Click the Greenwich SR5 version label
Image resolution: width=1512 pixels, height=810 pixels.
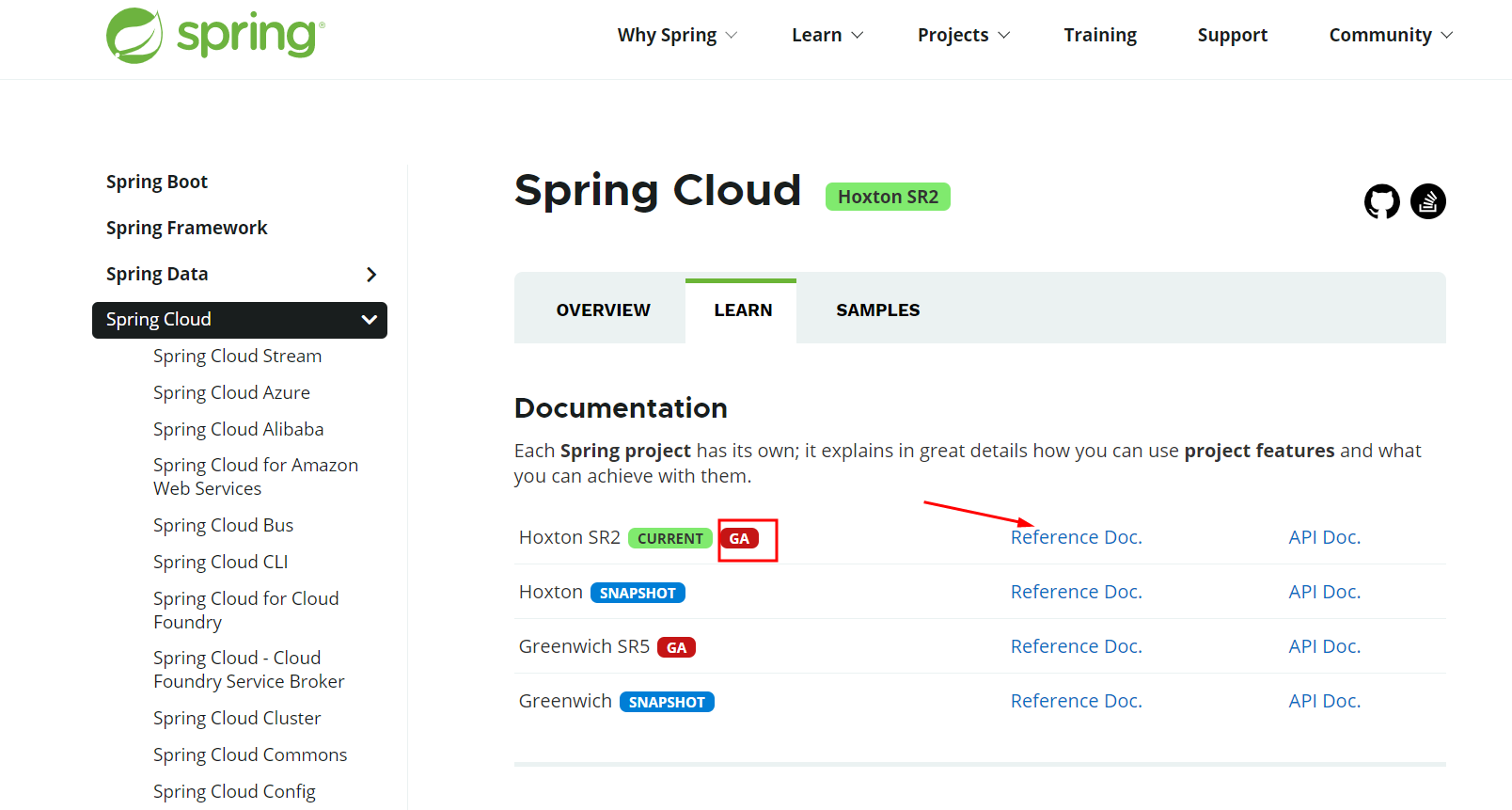pyautogui.click(x=584, y=646)
